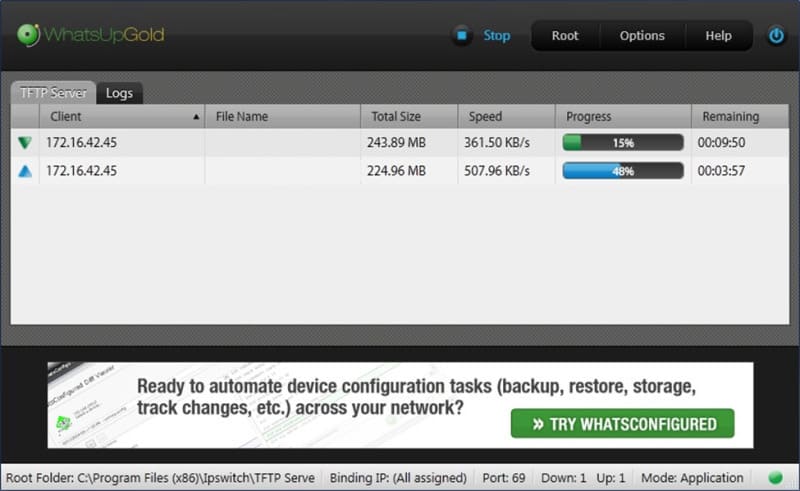Click the Root Folder path in status bar
Viewport: 800px width, 491px height.
(x=160, y=478)
